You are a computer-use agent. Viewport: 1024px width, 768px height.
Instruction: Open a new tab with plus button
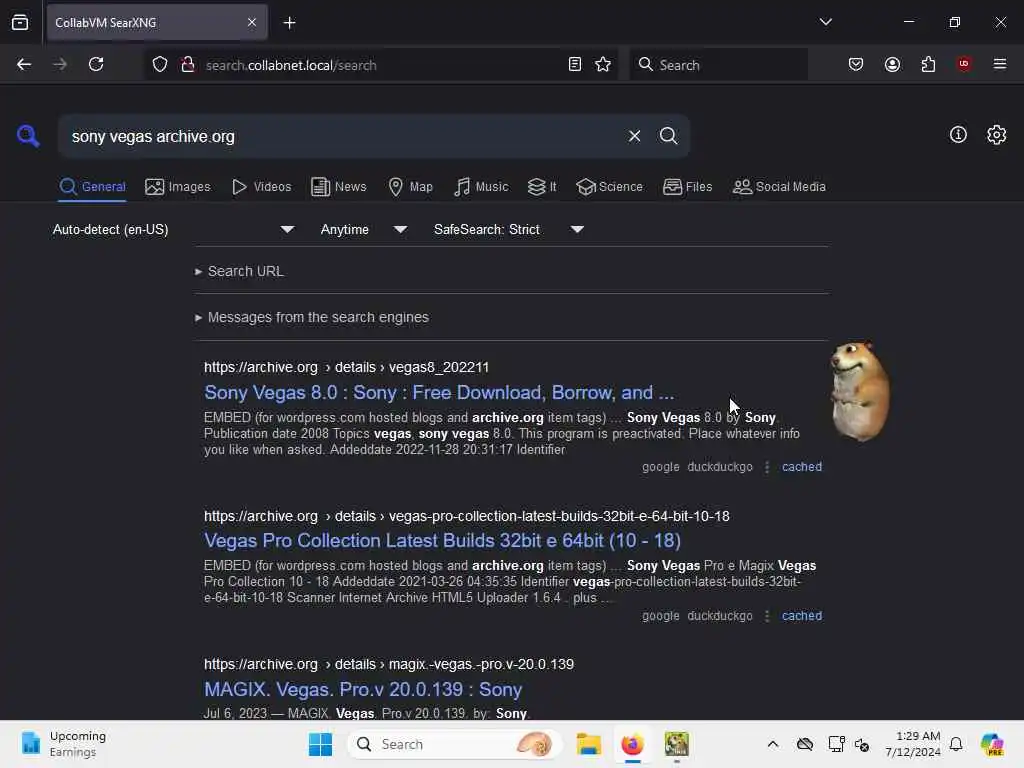pyautogui.click(x=289, y=23)
